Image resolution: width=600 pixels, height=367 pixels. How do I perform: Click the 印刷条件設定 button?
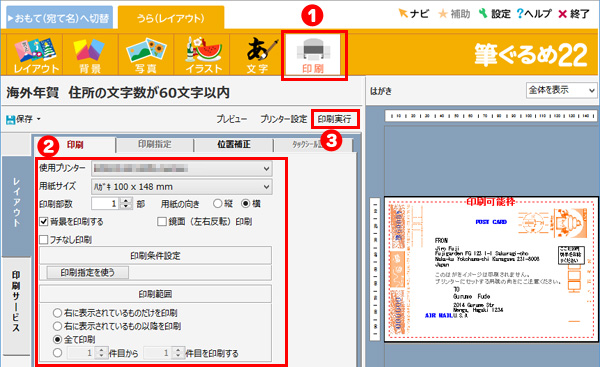pyautogui.click(x=155, y=256)
